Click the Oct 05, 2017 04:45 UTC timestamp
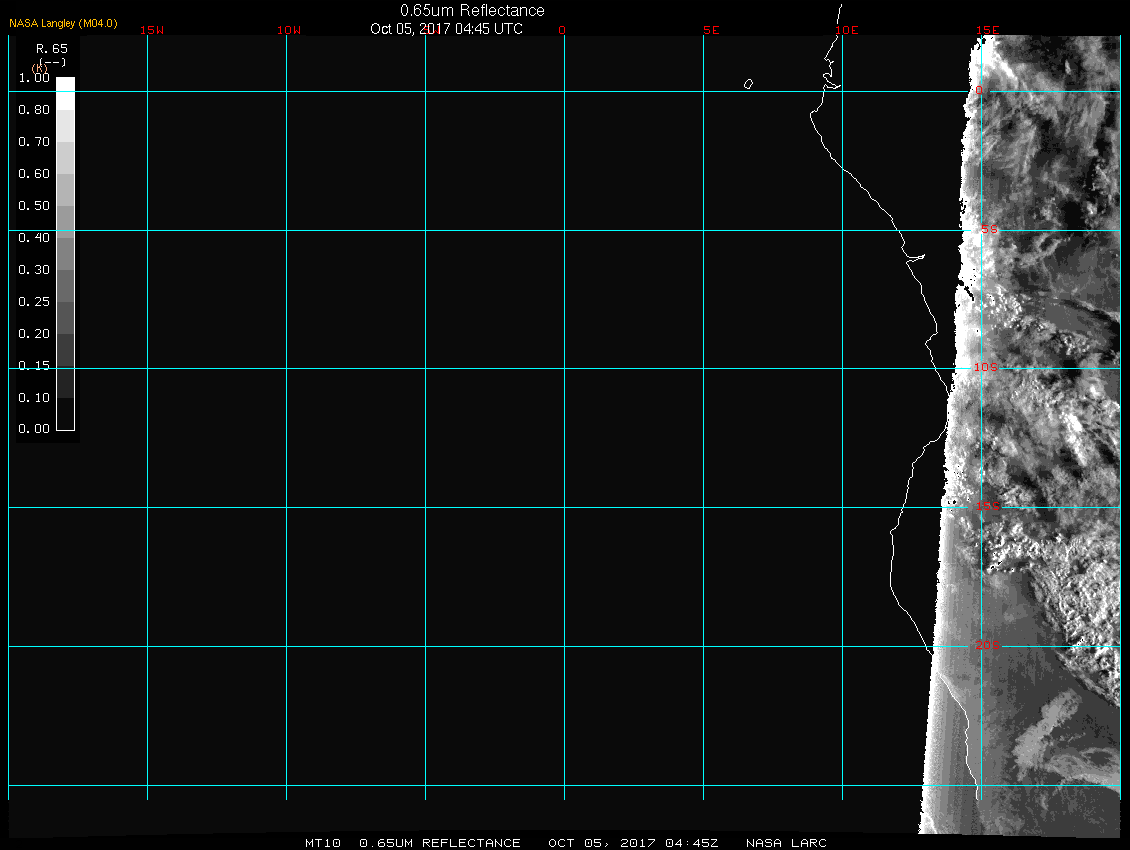 tap(446, 29)
